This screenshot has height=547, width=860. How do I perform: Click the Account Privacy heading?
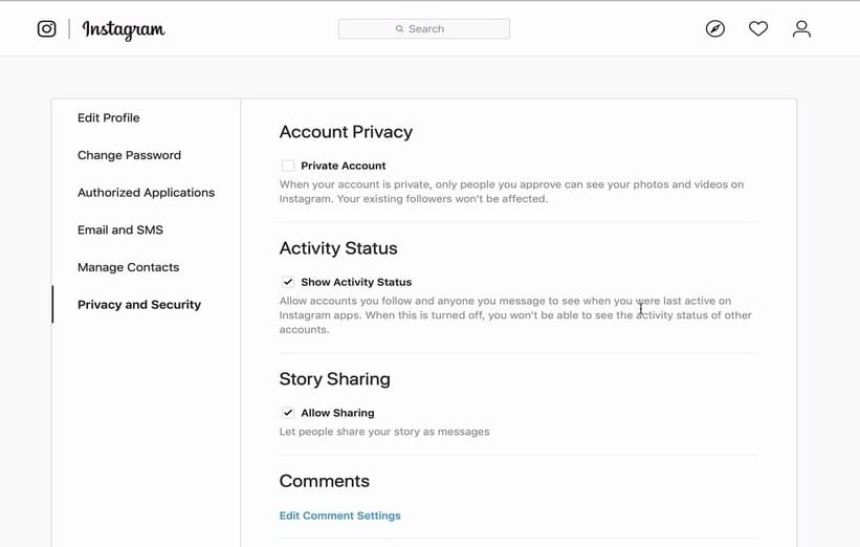346,132
